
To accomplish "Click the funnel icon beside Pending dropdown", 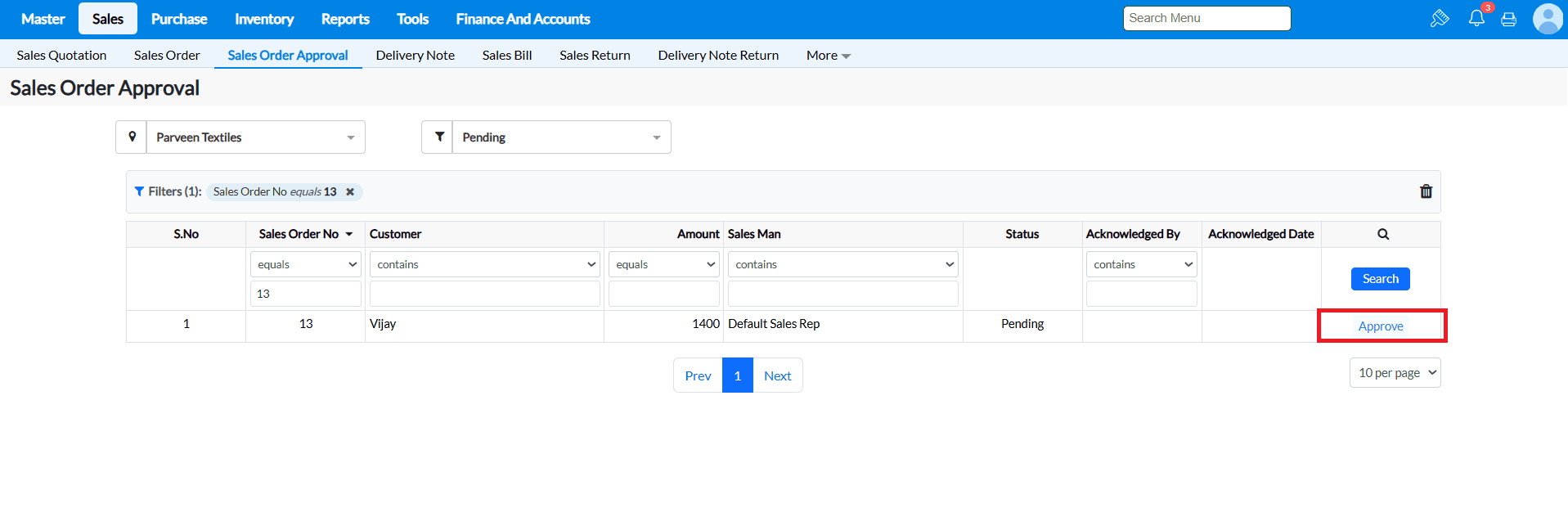I will (x=438, y=137).
